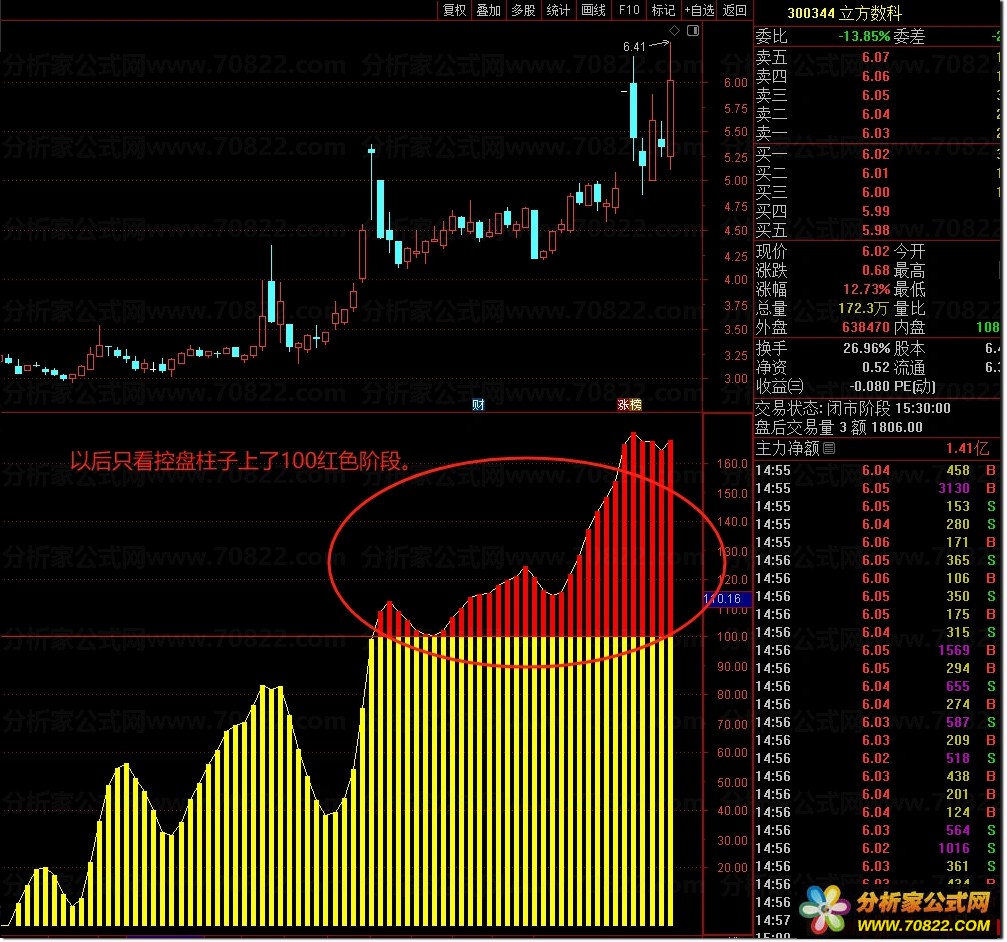The height and width of the screenshot is (942, 1007).
Task: Select the tick row with volume 655
Action: (877, 686)
